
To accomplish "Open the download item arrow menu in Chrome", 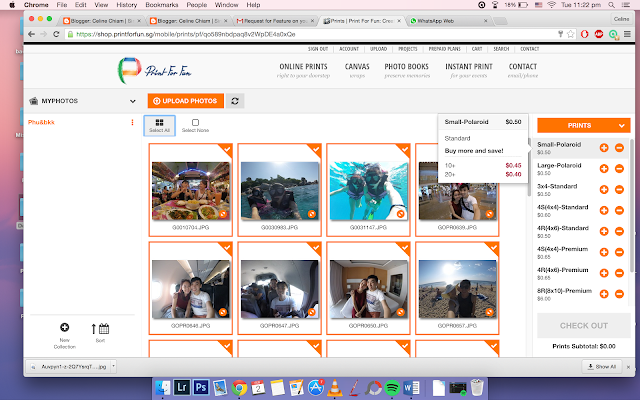I will tap(113, 366).
